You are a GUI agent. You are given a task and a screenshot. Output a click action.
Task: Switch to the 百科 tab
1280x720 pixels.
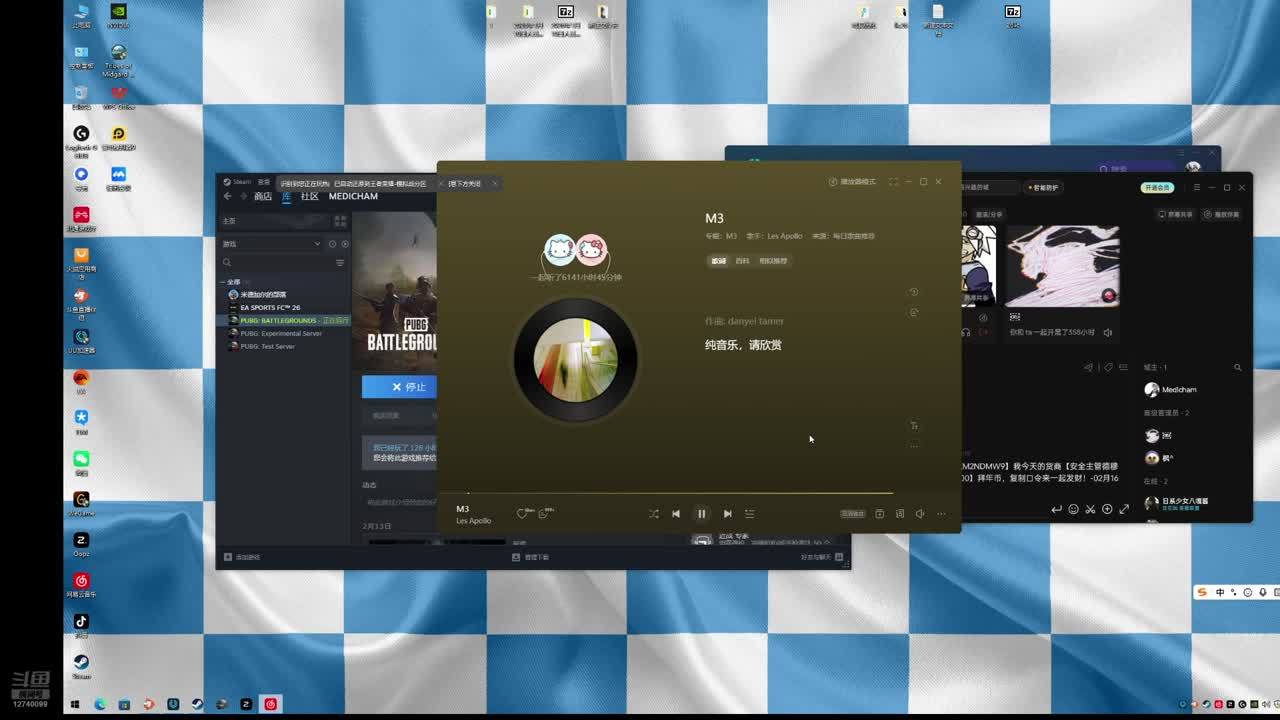click(x=742, y=261)
